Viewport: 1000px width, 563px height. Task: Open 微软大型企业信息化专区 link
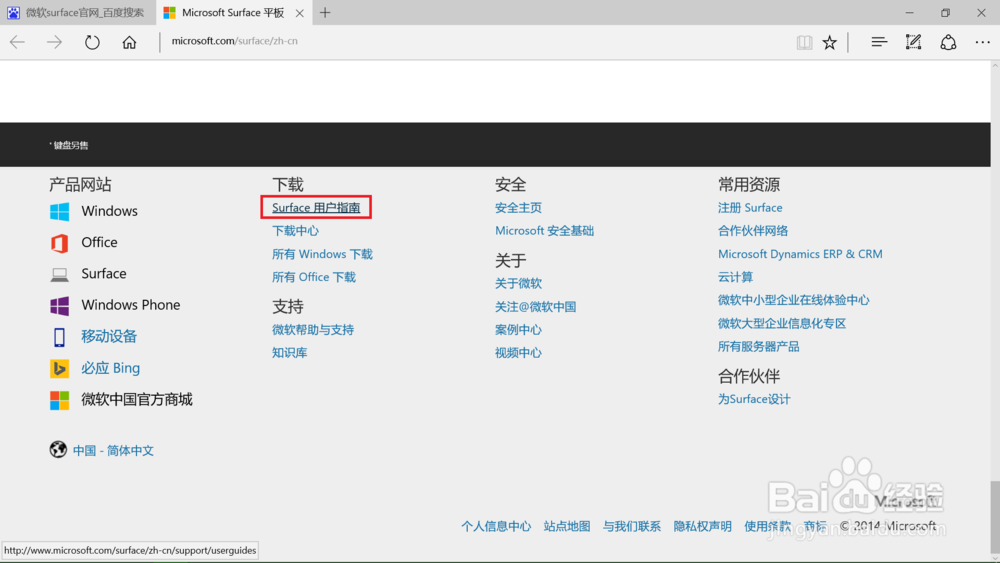click(x=782, y=324)
